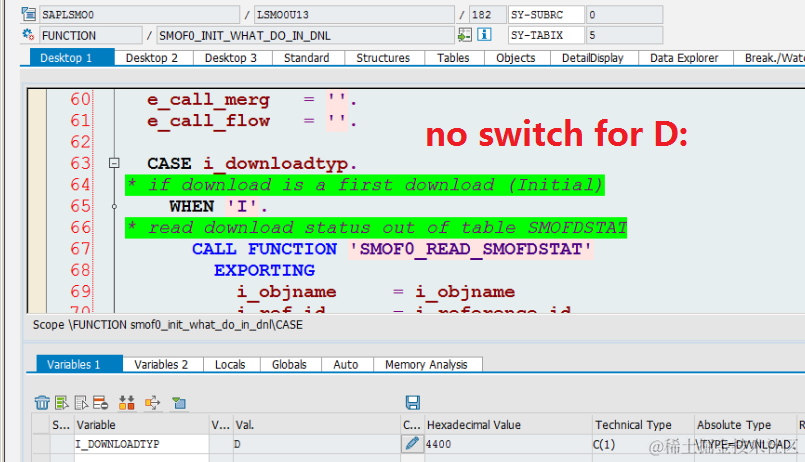This screenshot has height=462, width=805.
Task: Click the orange squares with down arrows icon
Action: tap(126, 403)
